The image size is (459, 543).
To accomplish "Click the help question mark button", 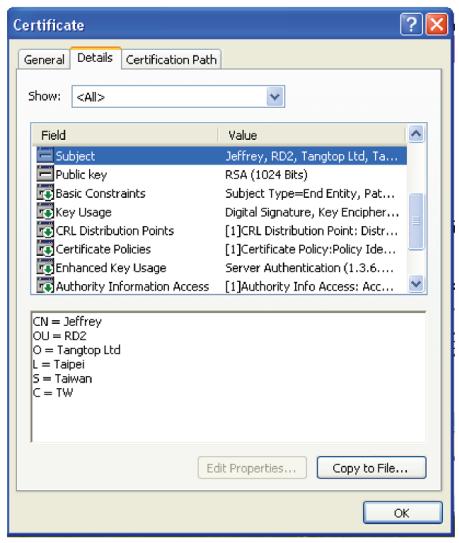I will pyautogui.click(x=411, y=25).
